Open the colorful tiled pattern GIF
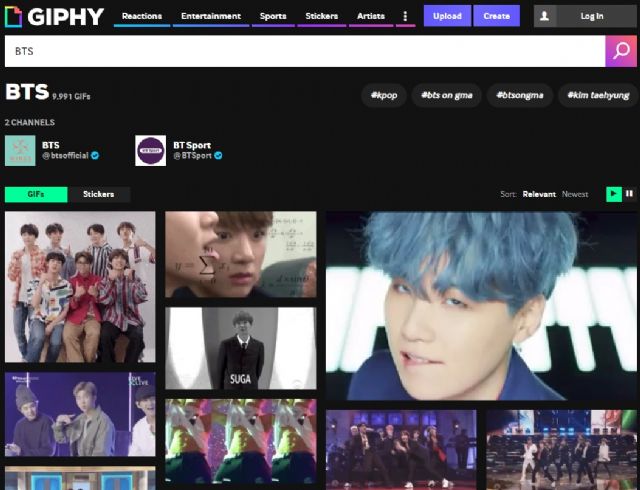This screenshot has width=640, height=490. (x=240, y=441)
